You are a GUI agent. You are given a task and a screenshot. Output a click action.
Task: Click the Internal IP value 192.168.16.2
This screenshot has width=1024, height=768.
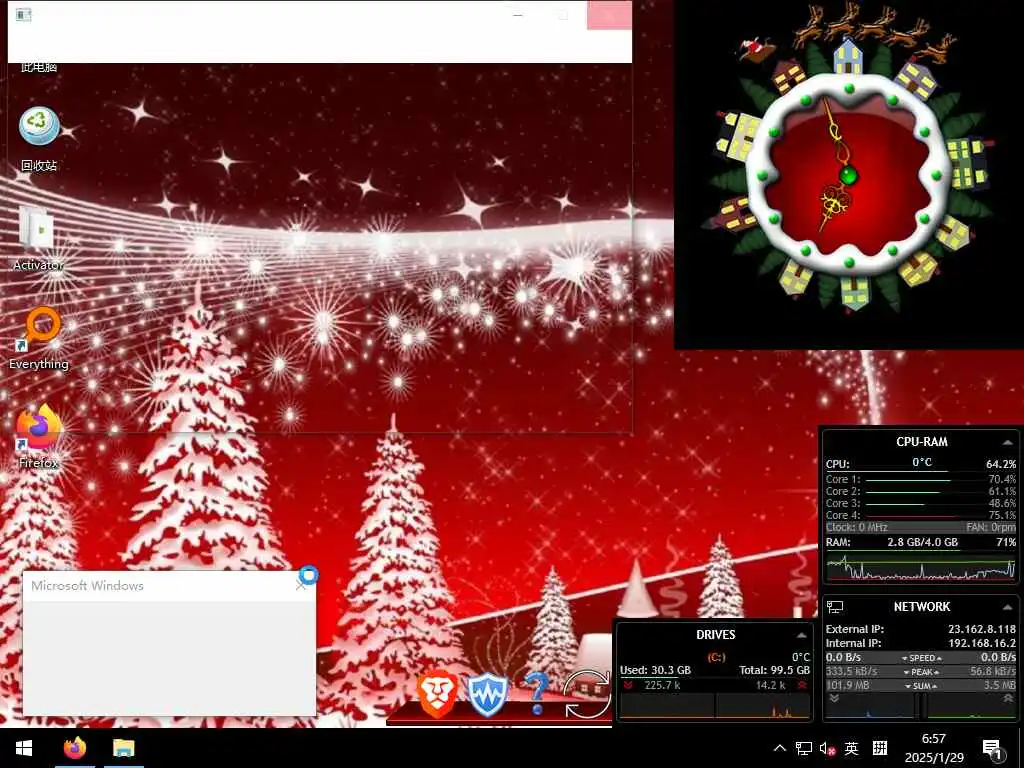click(982, 643)
